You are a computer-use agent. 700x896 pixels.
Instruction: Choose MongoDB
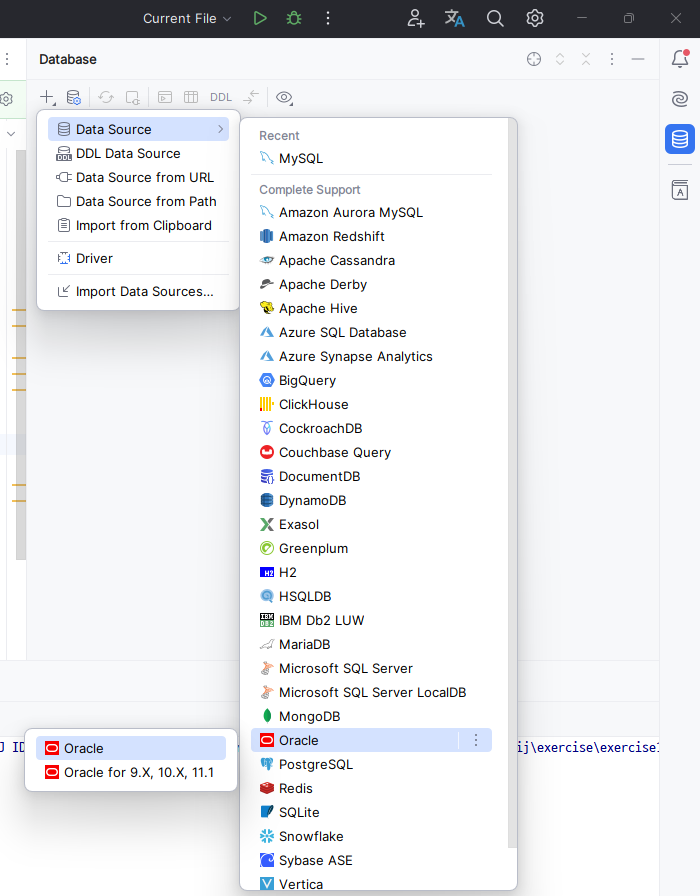[x=371, y=717]
